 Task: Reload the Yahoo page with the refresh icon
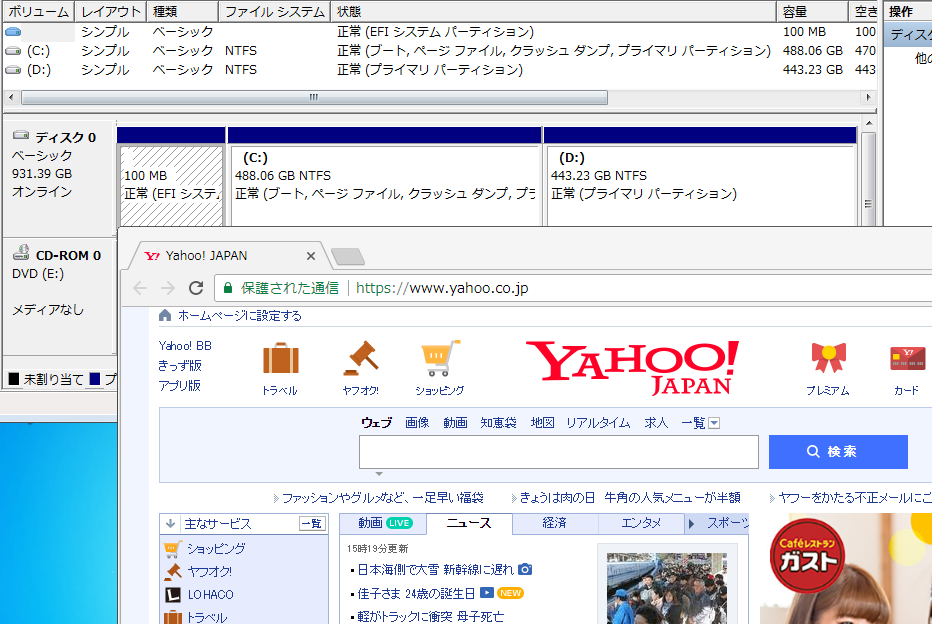point(196,288)
